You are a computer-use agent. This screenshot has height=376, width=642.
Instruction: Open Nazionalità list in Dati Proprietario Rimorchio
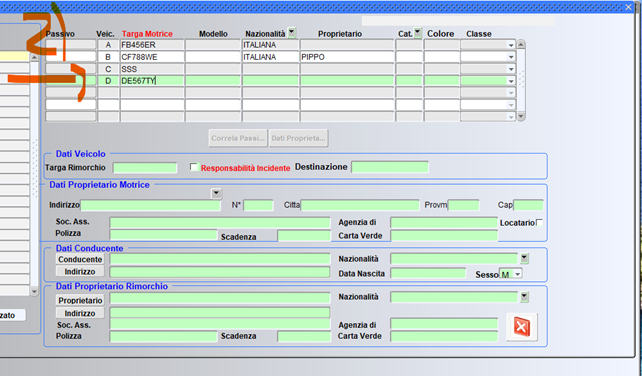(524, 297)
